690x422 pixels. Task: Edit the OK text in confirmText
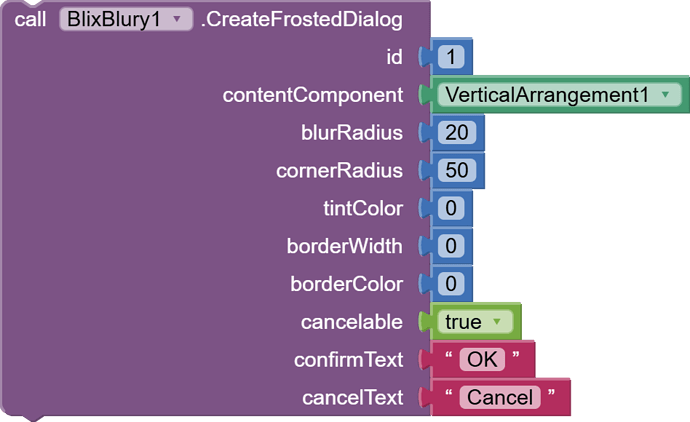point(482,360)
